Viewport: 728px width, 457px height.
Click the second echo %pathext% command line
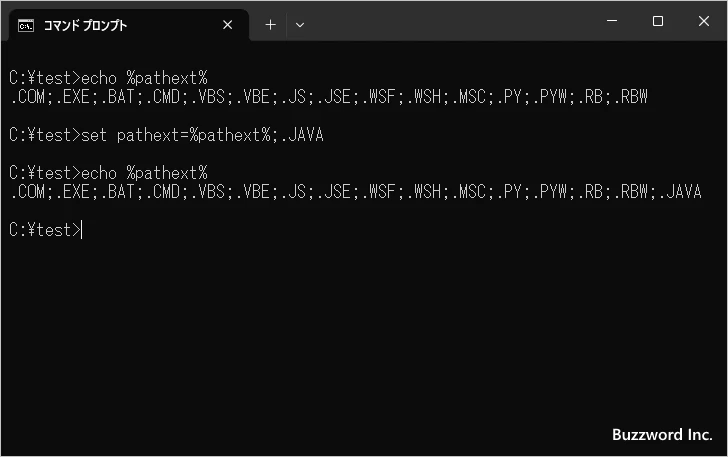tap(108, 173)
